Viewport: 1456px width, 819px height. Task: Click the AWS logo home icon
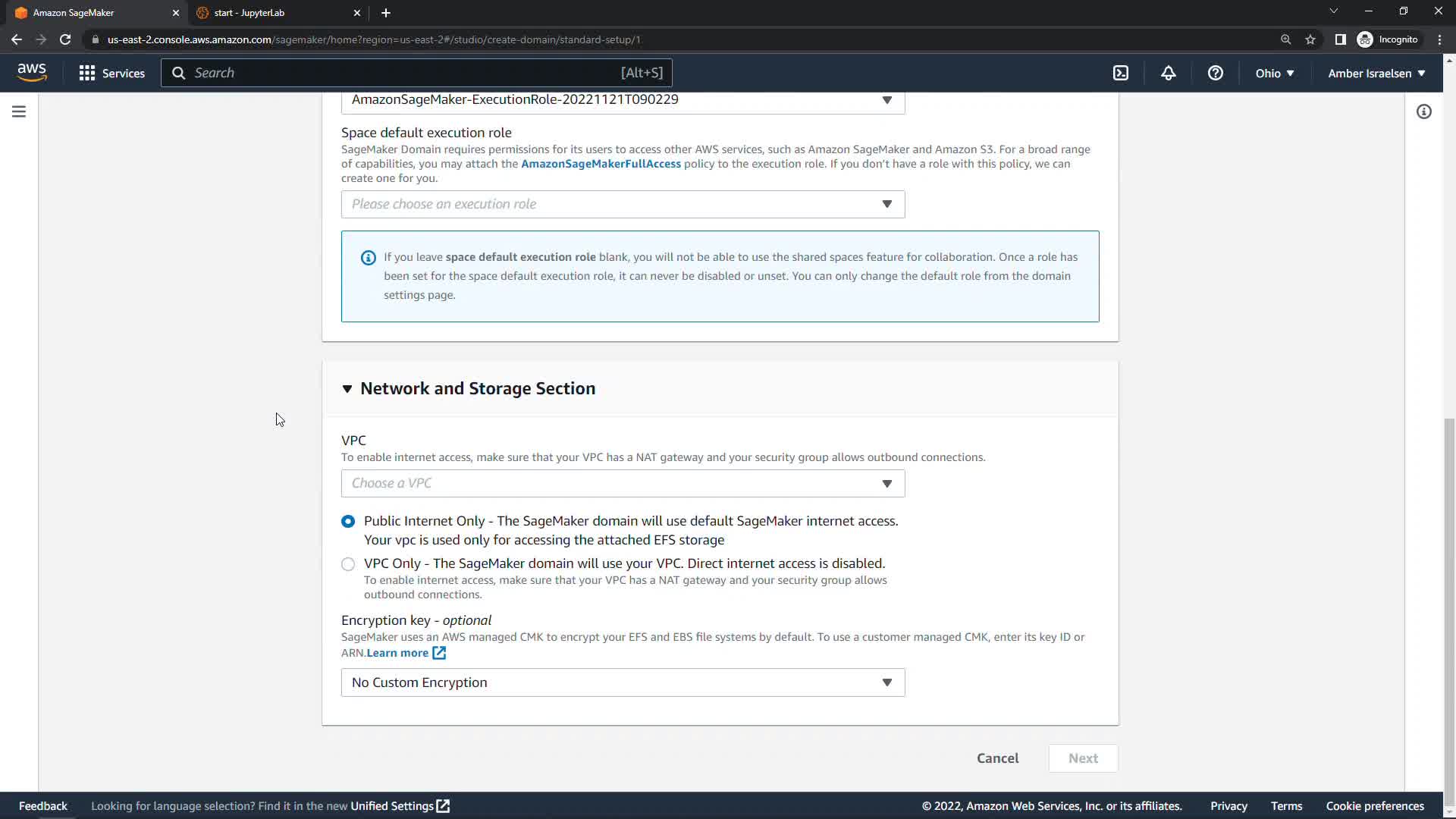32,72
